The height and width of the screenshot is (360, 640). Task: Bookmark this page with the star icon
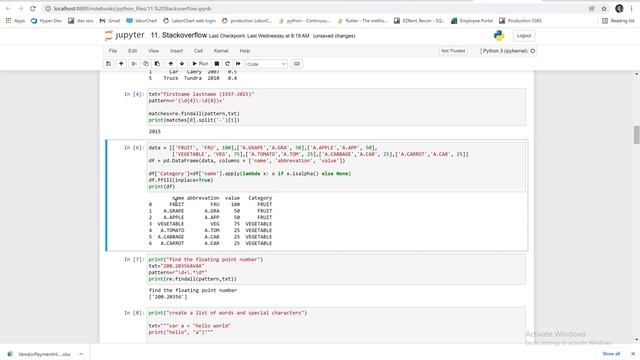604,9
